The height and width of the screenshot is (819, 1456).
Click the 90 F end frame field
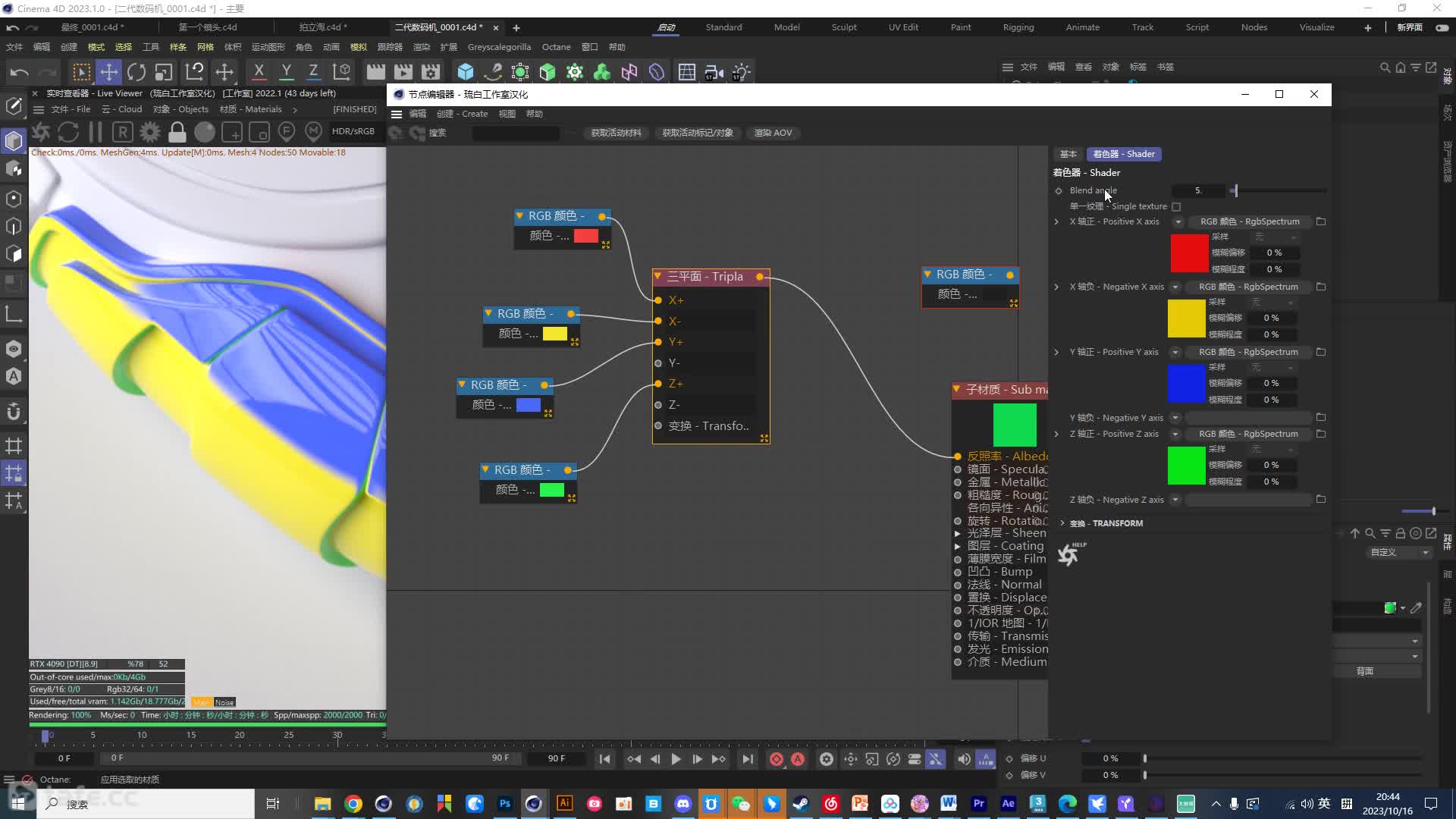[x=557, y=758]
